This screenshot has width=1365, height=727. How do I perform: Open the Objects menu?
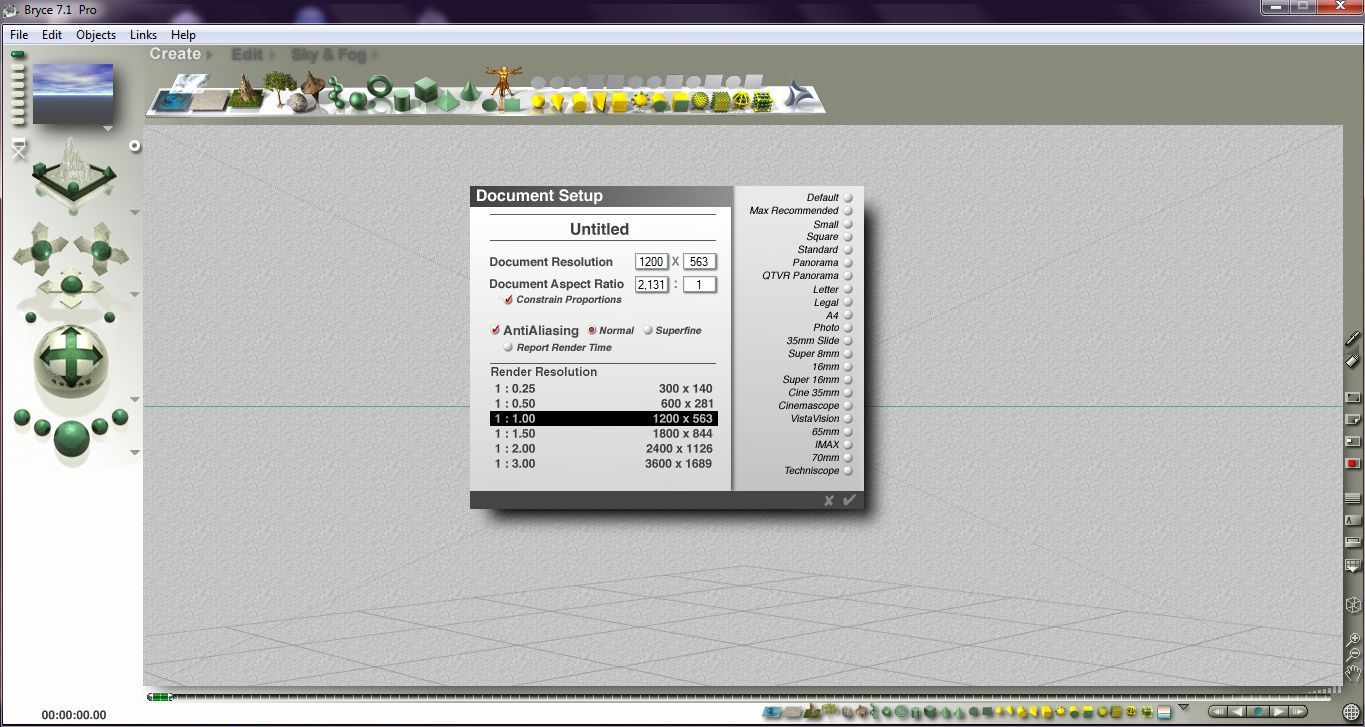pyautogui.click(x=96, y=35)
